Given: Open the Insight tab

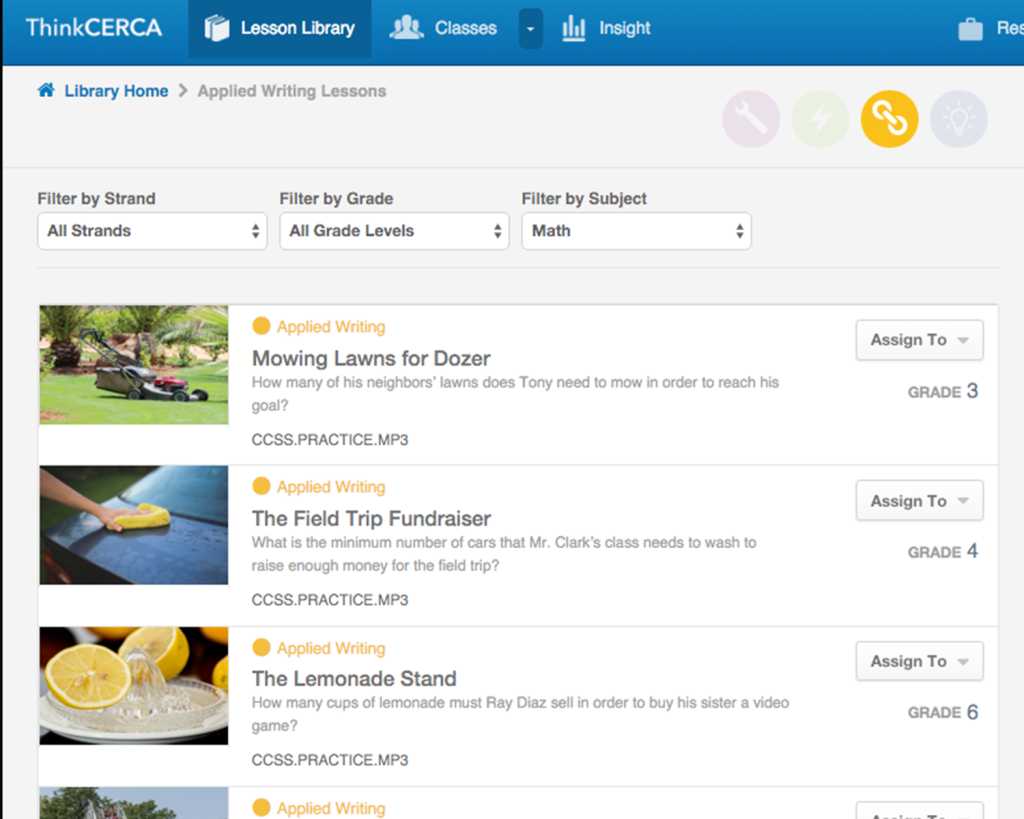Looking at the screenshot, I should pyautogui.click(x=607, y=28).
